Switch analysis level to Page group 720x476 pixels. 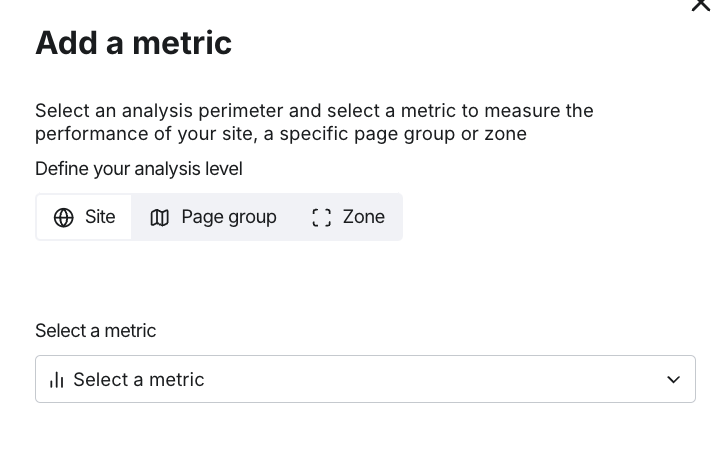tap(214, 217)
